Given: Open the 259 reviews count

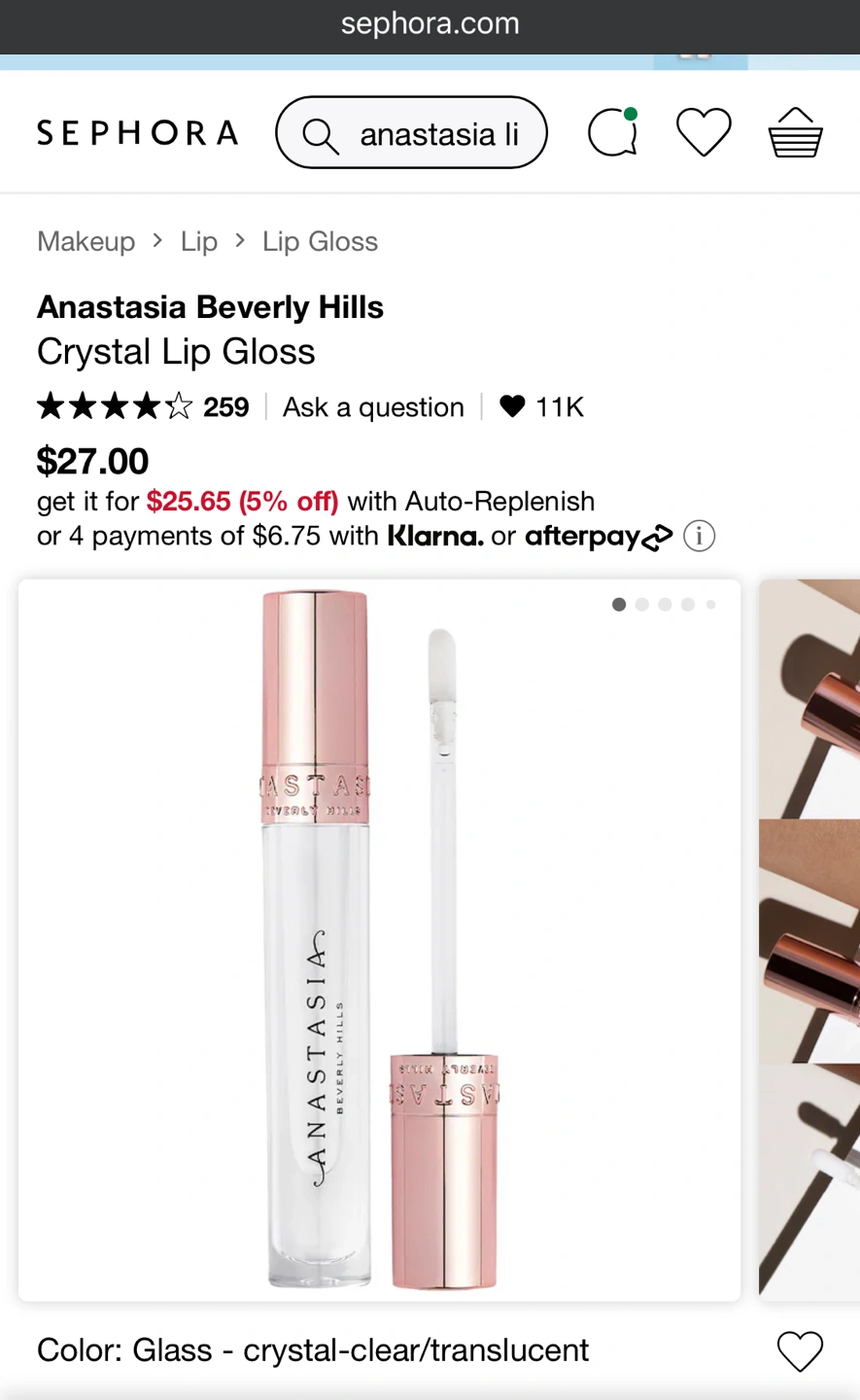Looking at the screenshot, I should [225, 407].
